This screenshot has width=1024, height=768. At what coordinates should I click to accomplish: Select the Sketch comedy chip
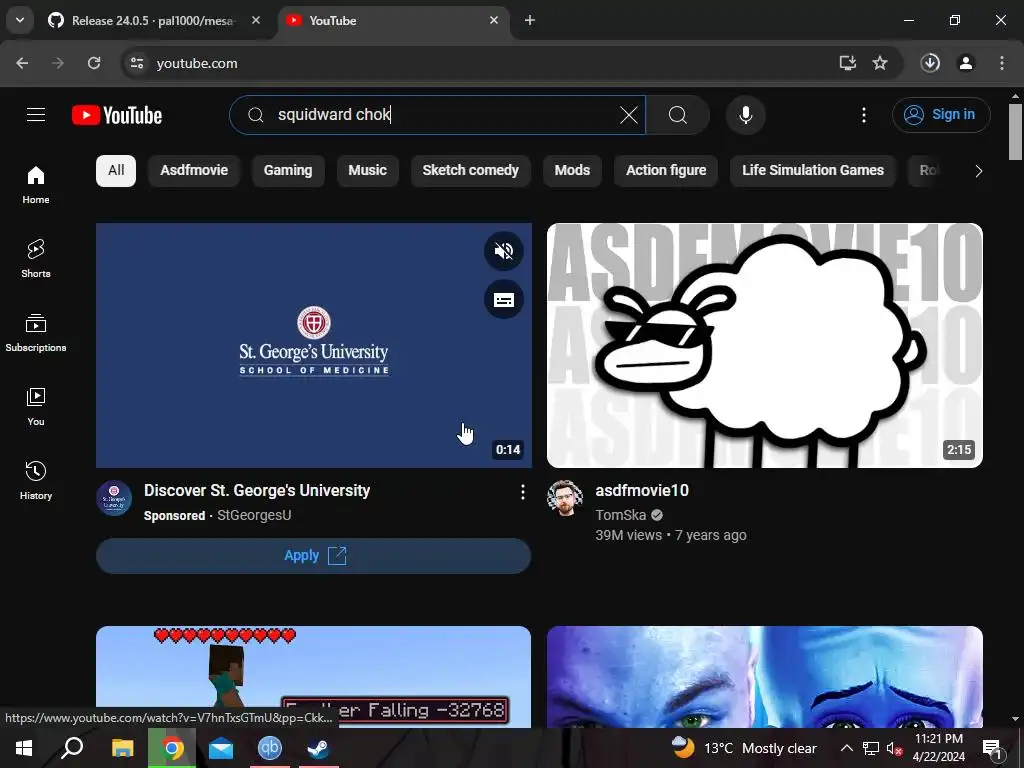[x=470, y=170]
